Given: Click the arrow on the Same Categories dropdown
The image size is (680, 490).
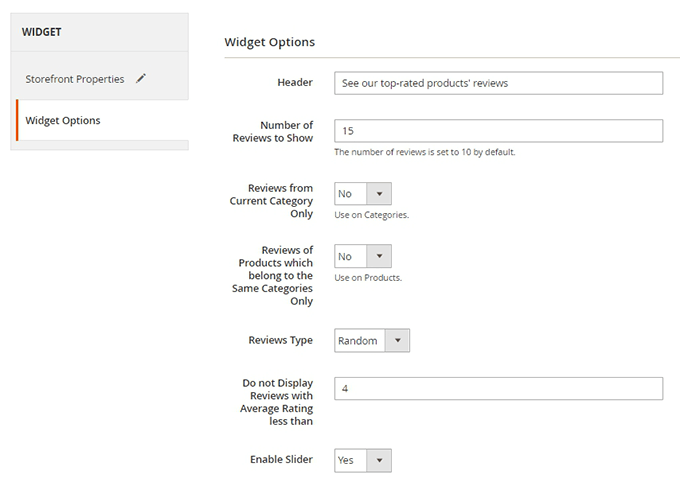Looking at the screenshot, I should (x=379, y=256).
